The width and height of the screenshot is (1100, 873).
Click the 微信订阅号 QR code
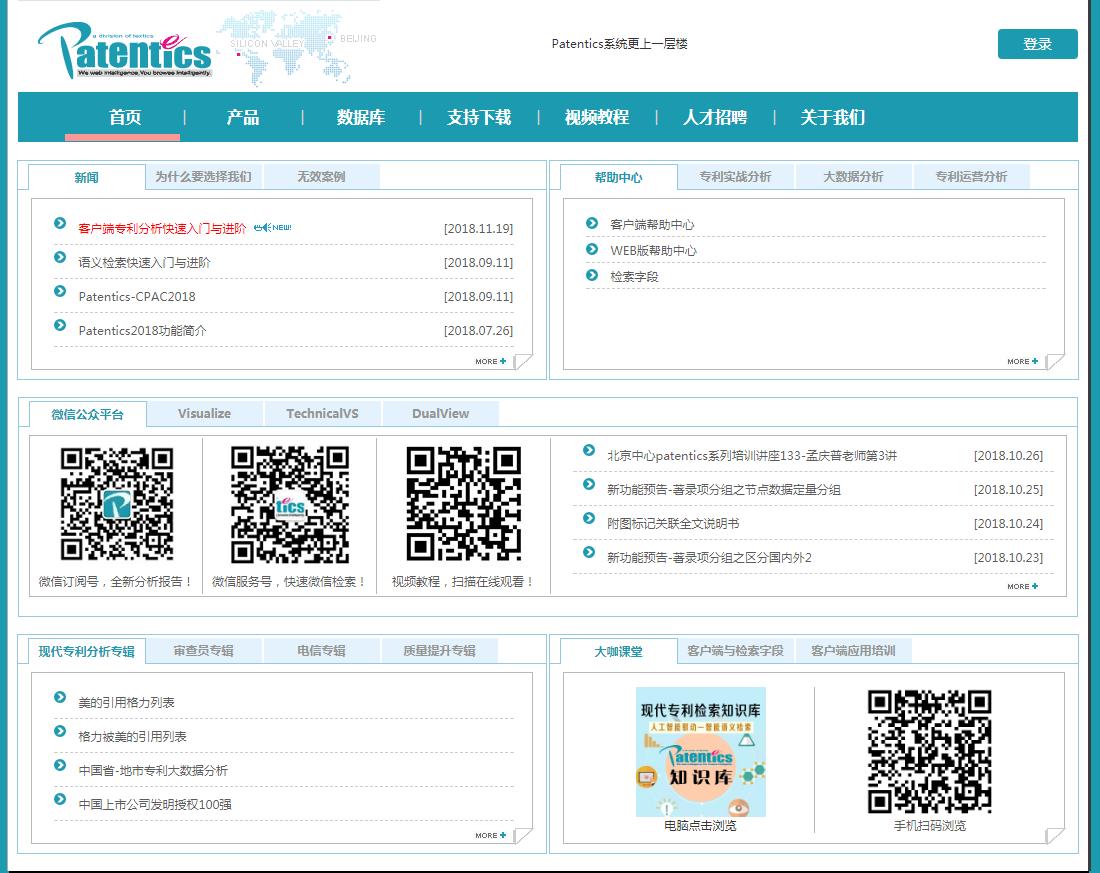[116, 503]
